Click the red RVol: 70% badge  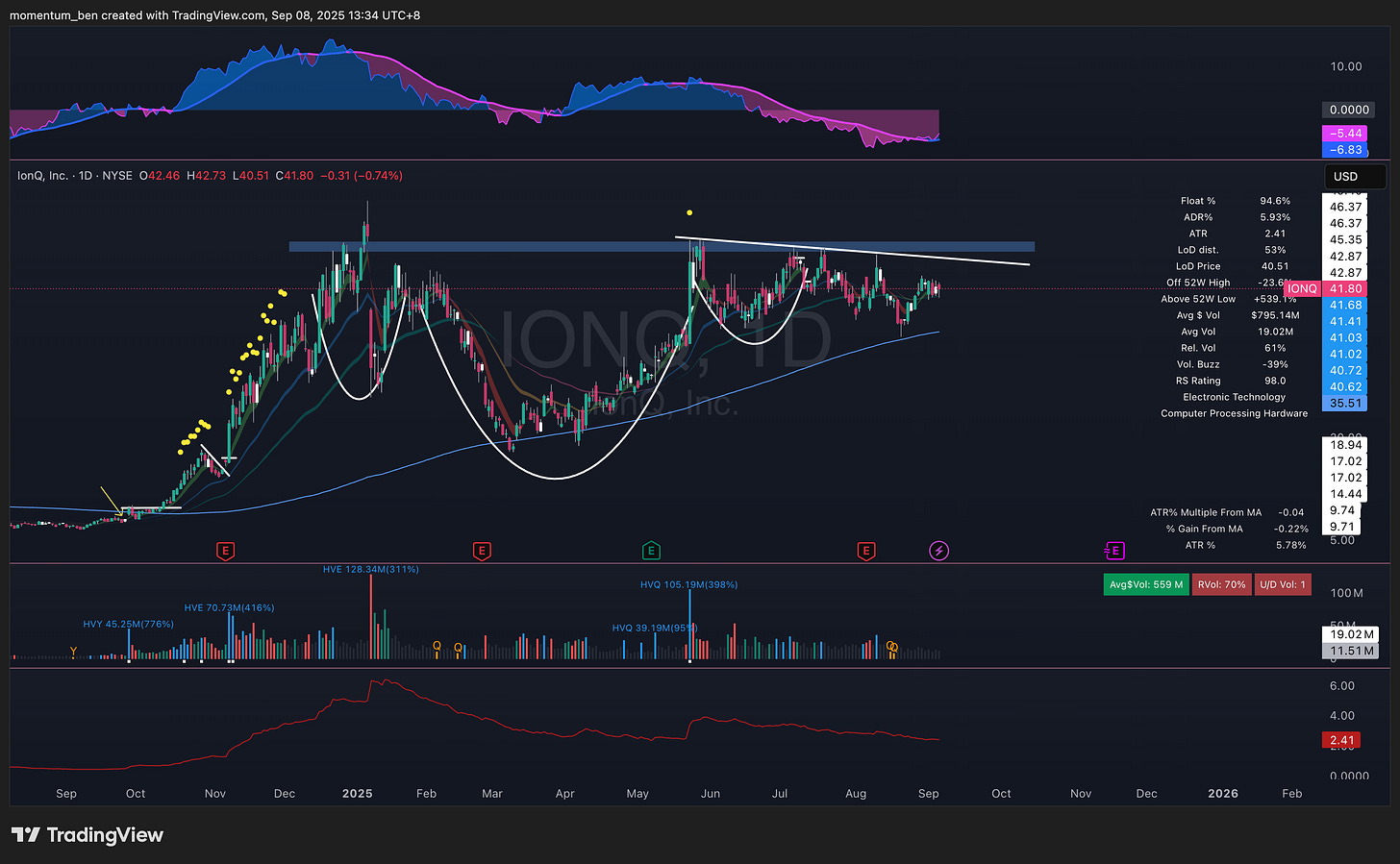(x=1221, y=584)
